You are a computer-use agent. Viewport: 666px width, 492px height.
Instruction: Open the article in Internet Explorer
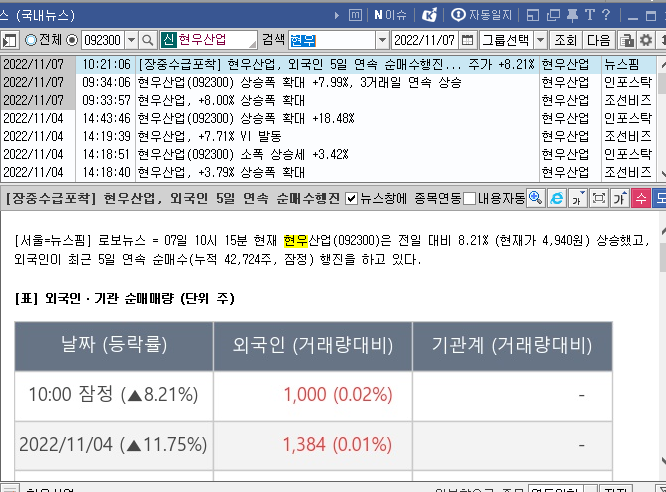556,198
